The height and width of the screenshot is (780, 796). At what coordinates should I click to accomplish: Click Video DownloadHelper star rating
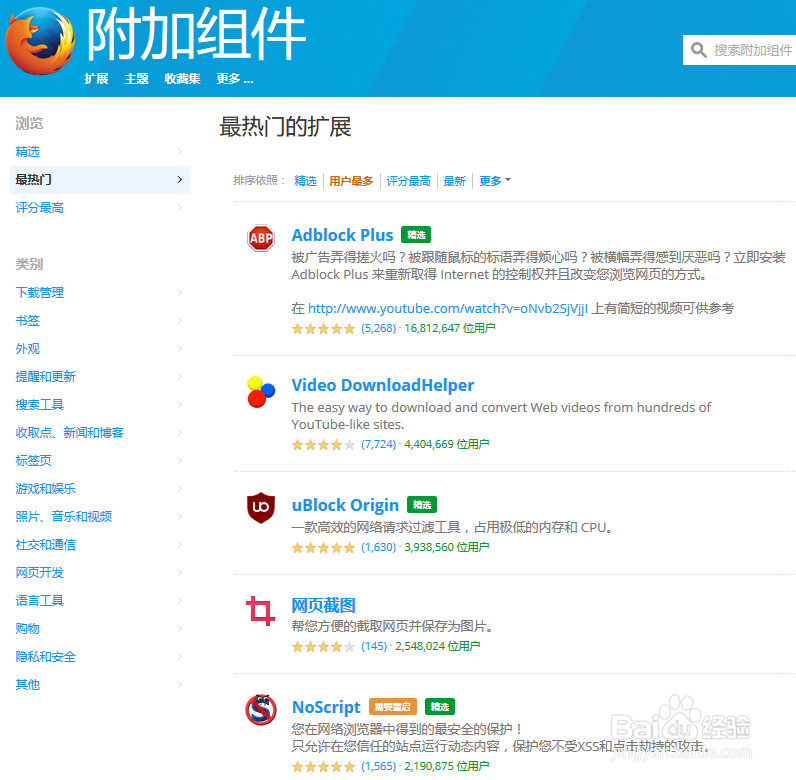coord(323,445)
